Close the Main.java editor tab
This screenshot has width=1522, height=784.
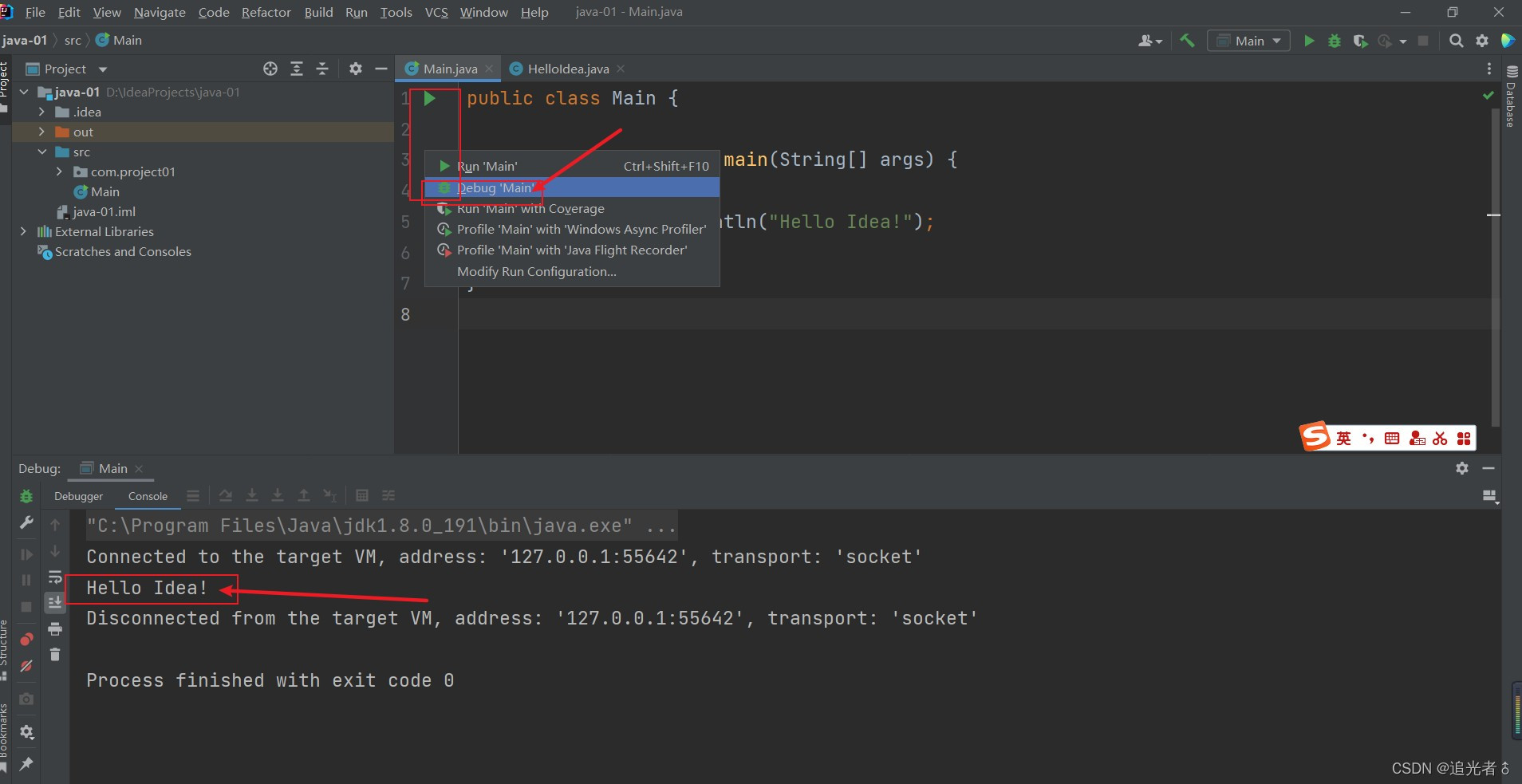point(489,69)
